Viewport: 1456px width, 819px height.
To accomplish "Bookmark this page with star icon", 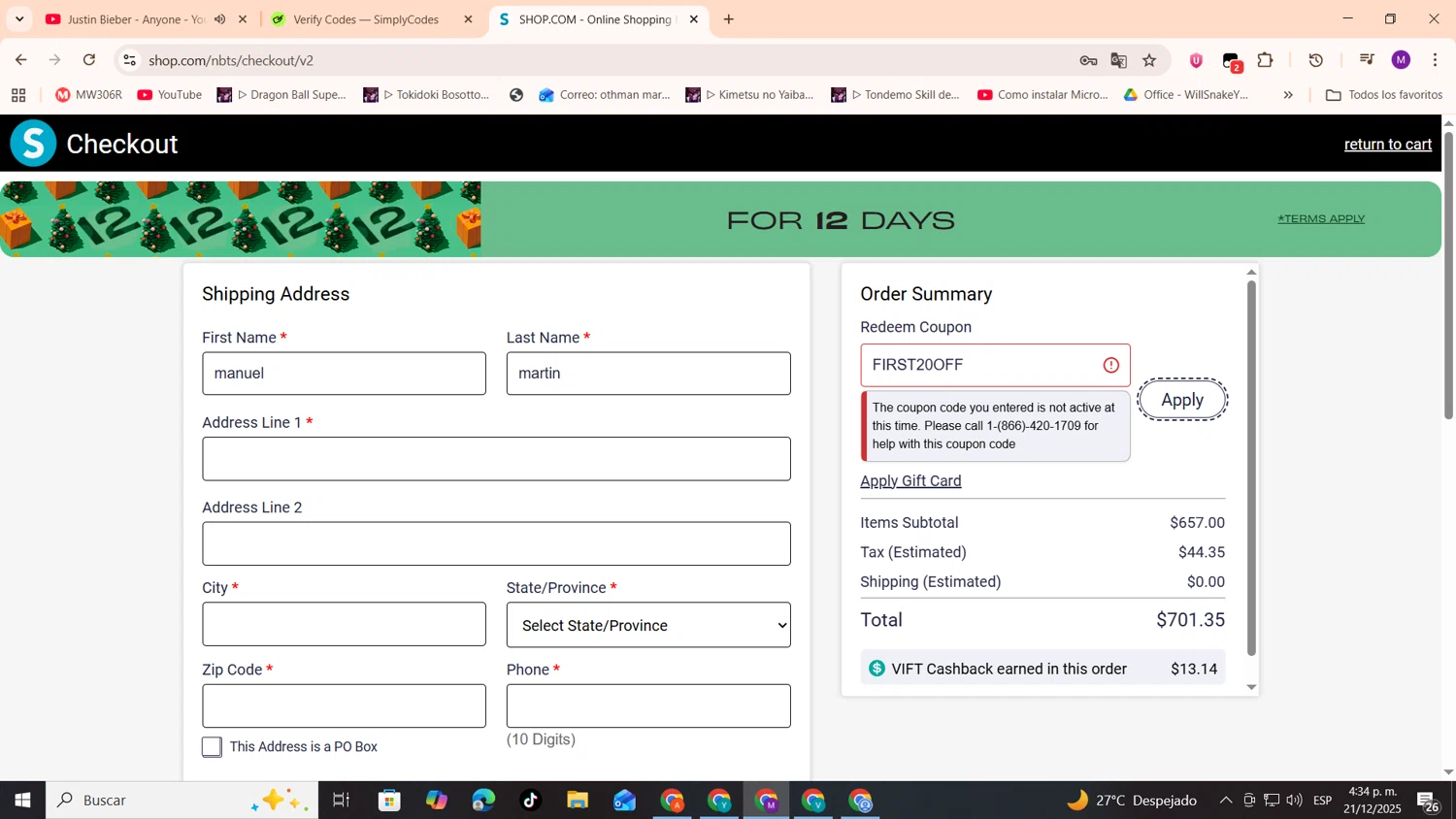I will pyautogui.click(x=1150, y=60).
